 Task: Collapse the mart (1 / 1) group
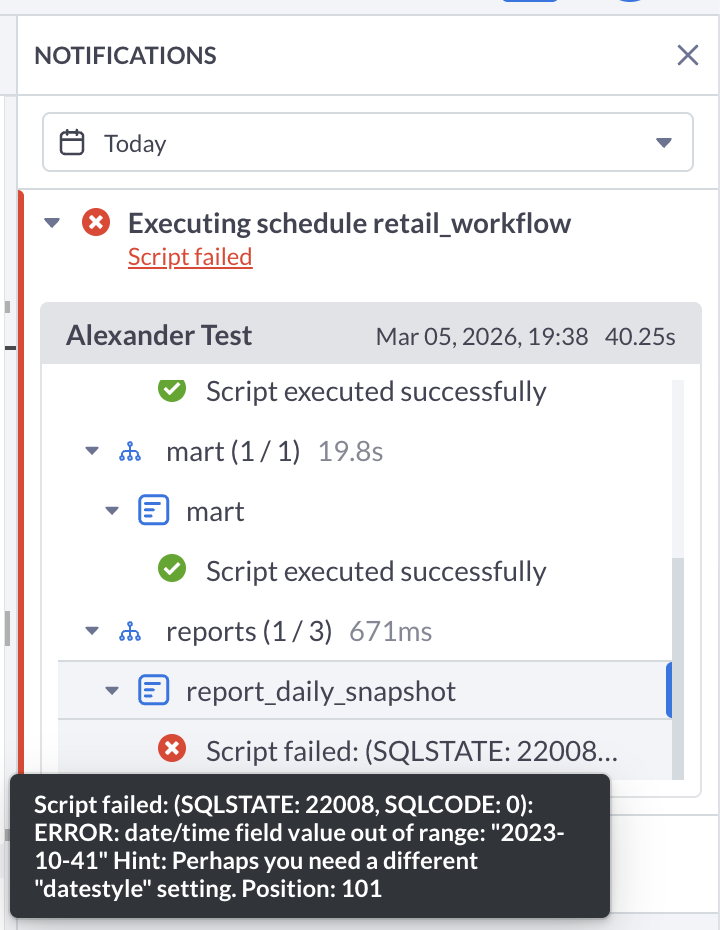point(92,452)
